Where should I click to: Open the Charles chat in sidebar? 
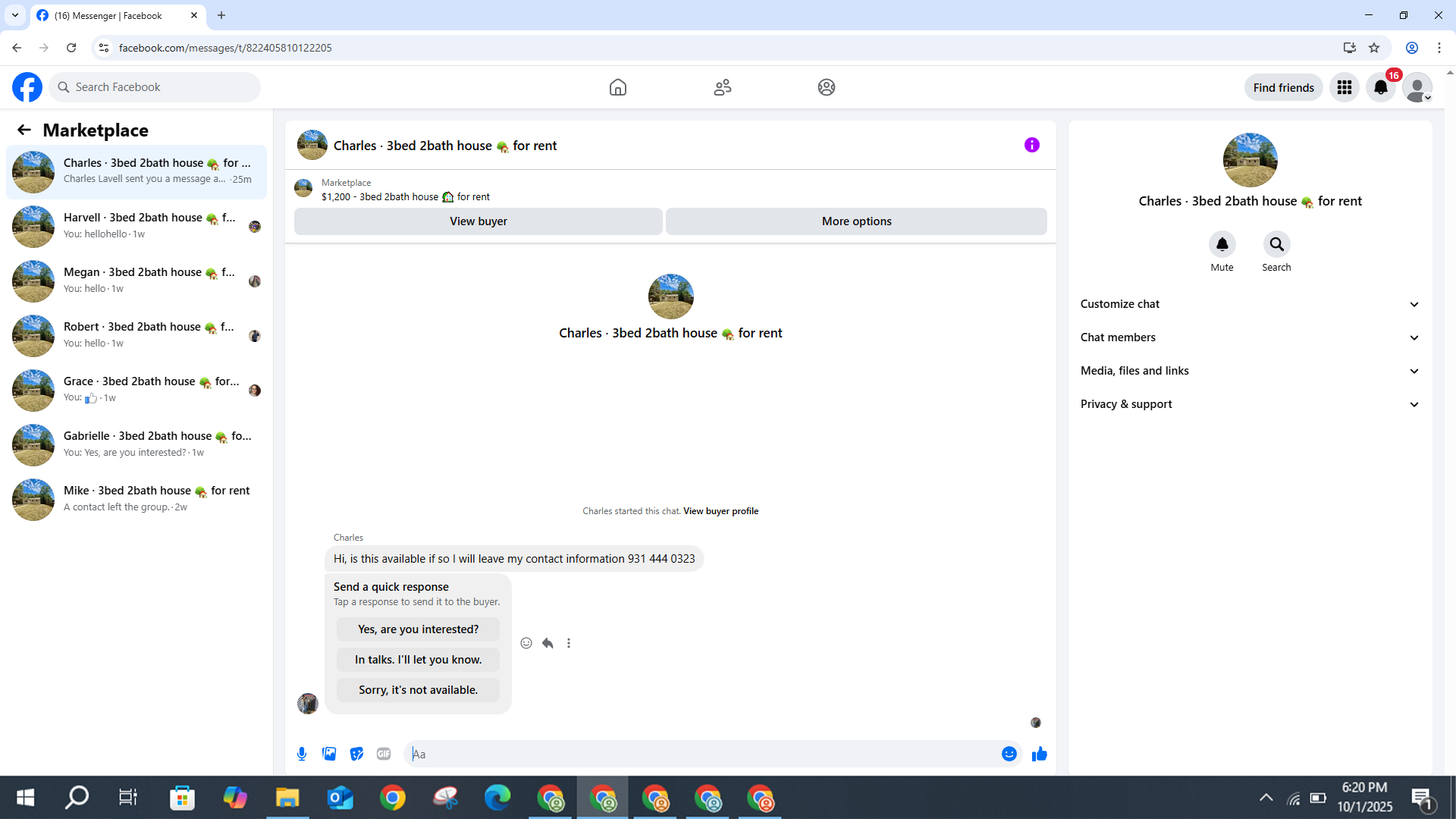pos(136,172)
